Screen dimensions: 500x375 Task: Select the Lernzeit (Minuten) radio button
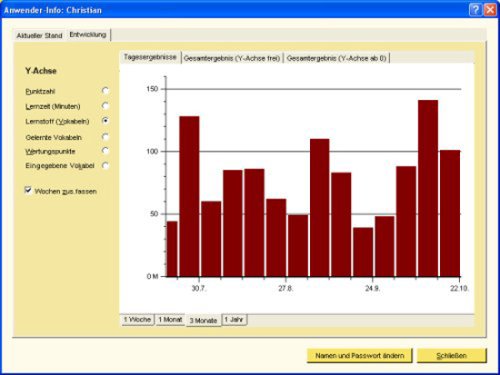pos(105,106)
